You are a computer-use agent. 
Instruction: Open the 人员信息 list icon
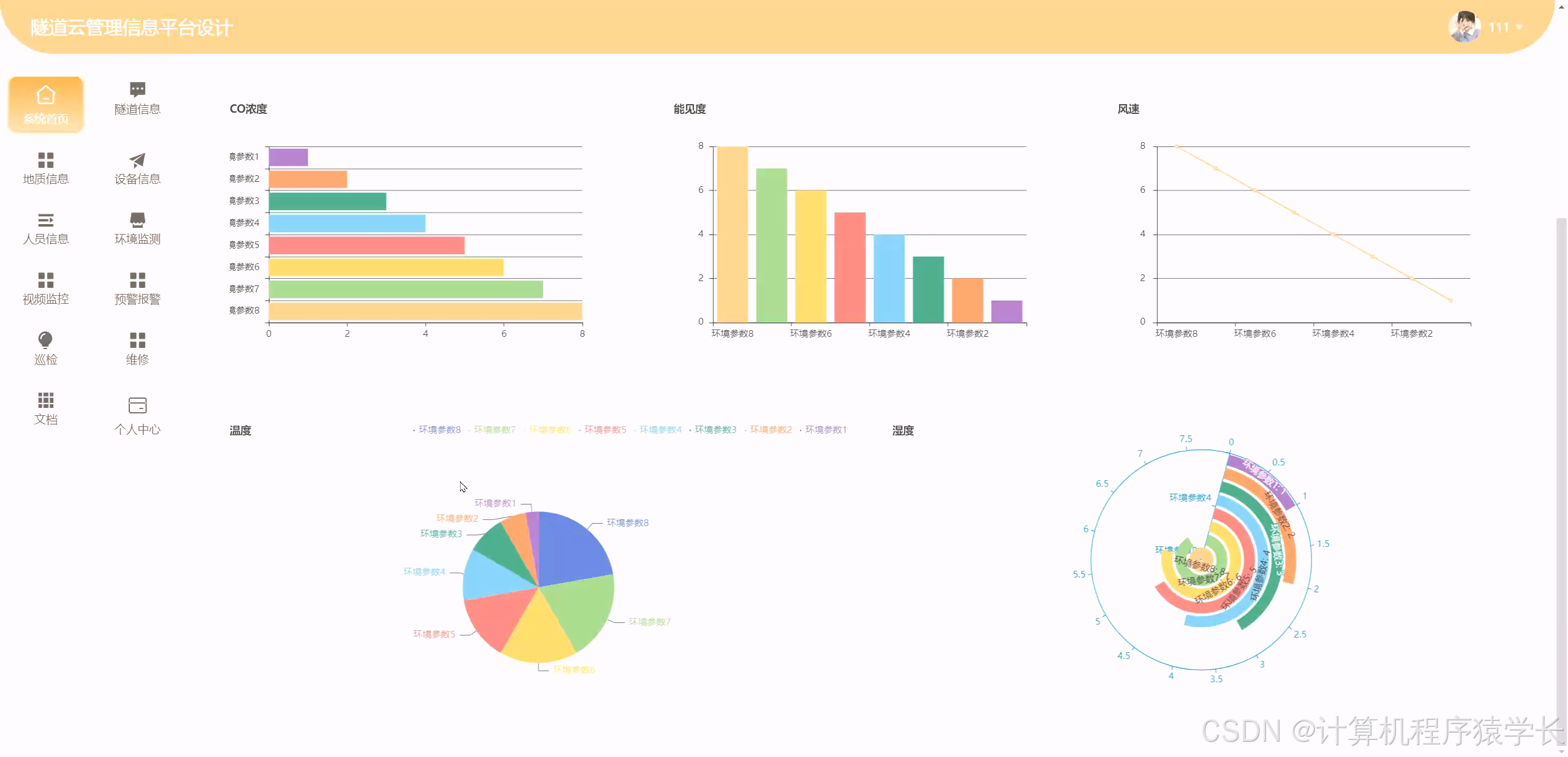tap(46, 220)
